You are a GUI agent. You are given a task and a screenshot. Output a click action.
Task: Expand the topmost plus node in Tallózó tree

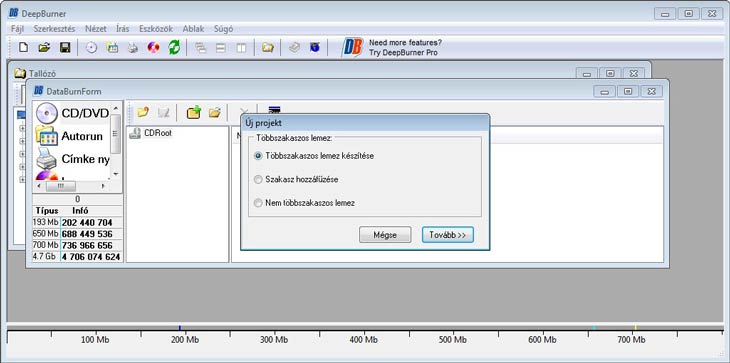click(22, 128)
